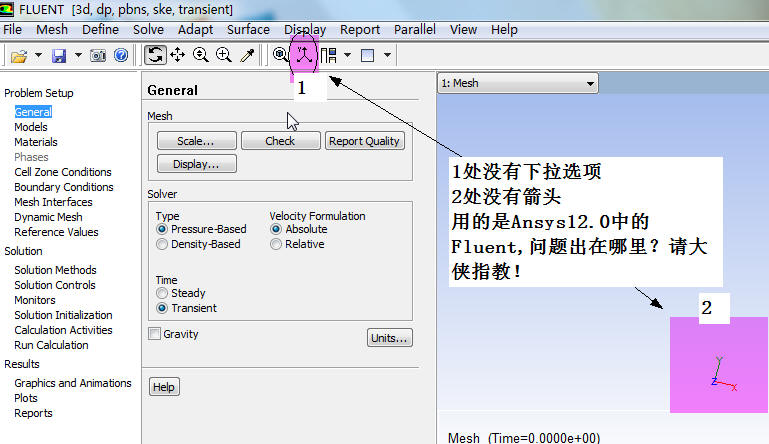This screenshot has width=769, height=444.
Task: Expand the Arrange Workspace dropdown arrow
Action: tap(347, 55)
